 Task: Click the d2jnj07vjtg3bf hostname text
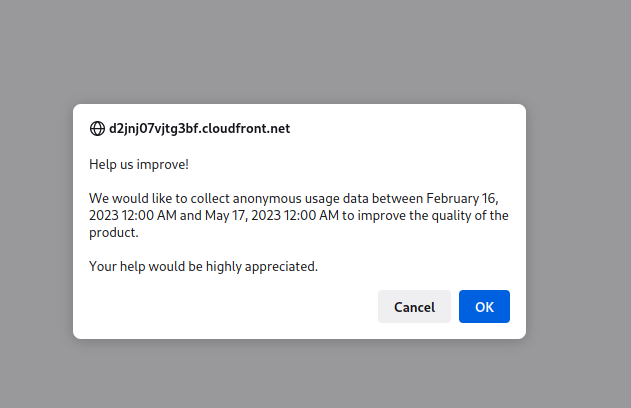coord(154,129)
